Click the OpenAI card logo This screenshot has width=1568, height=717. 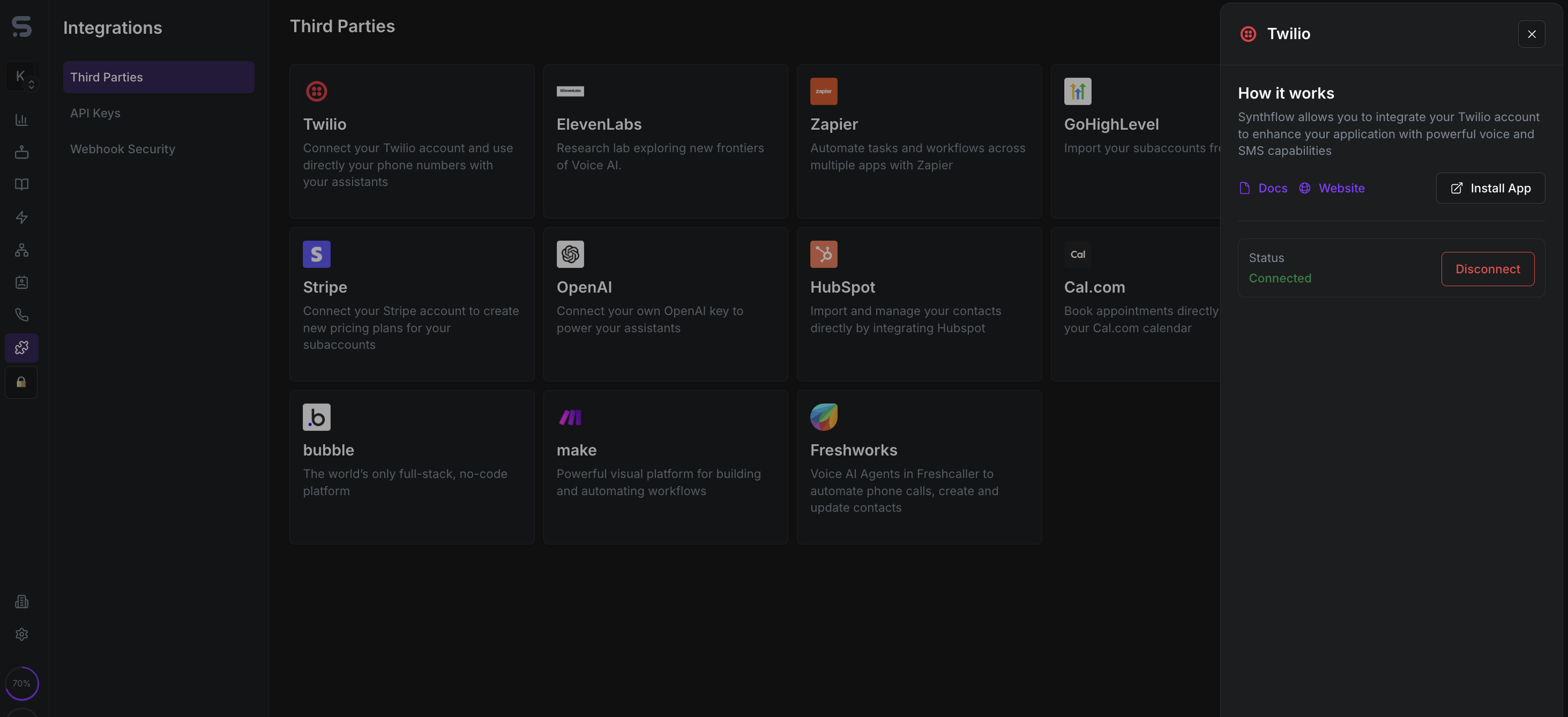point(570,255)
